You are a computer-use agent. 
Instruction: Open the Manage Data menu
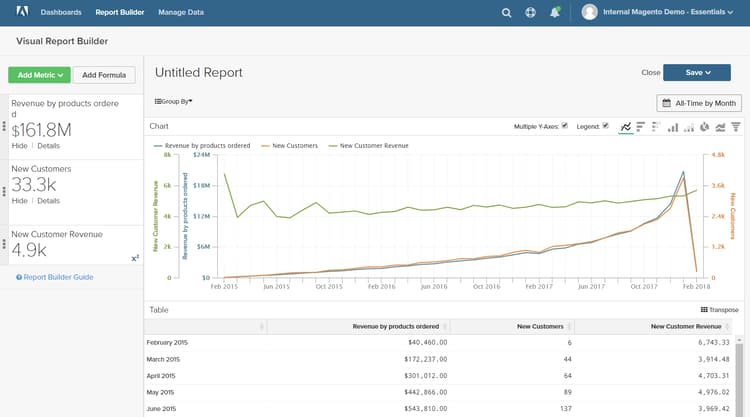tap(181, 13)
